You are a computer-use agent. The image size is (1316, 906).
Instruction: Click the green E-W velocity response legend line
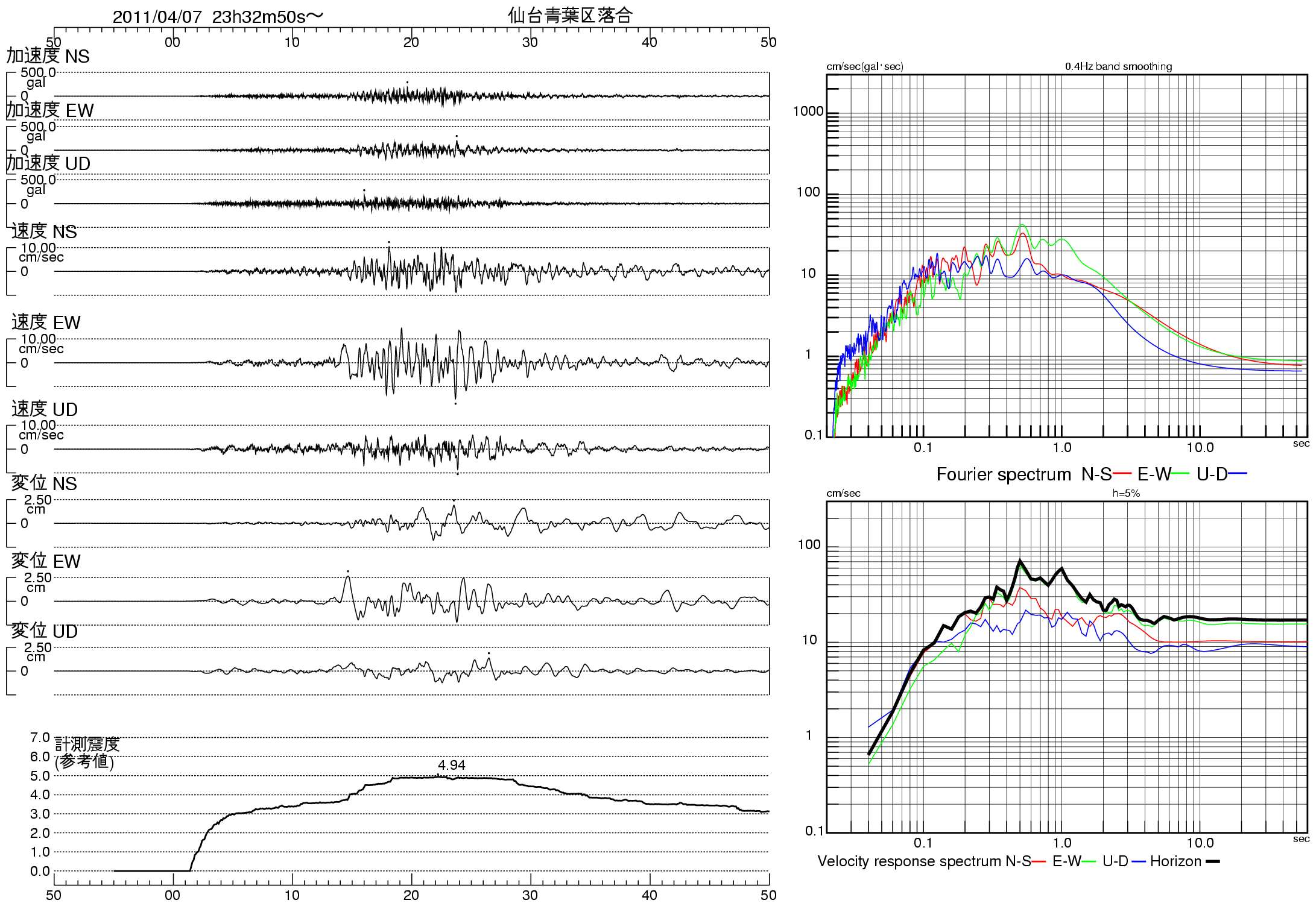point(1089,862)
